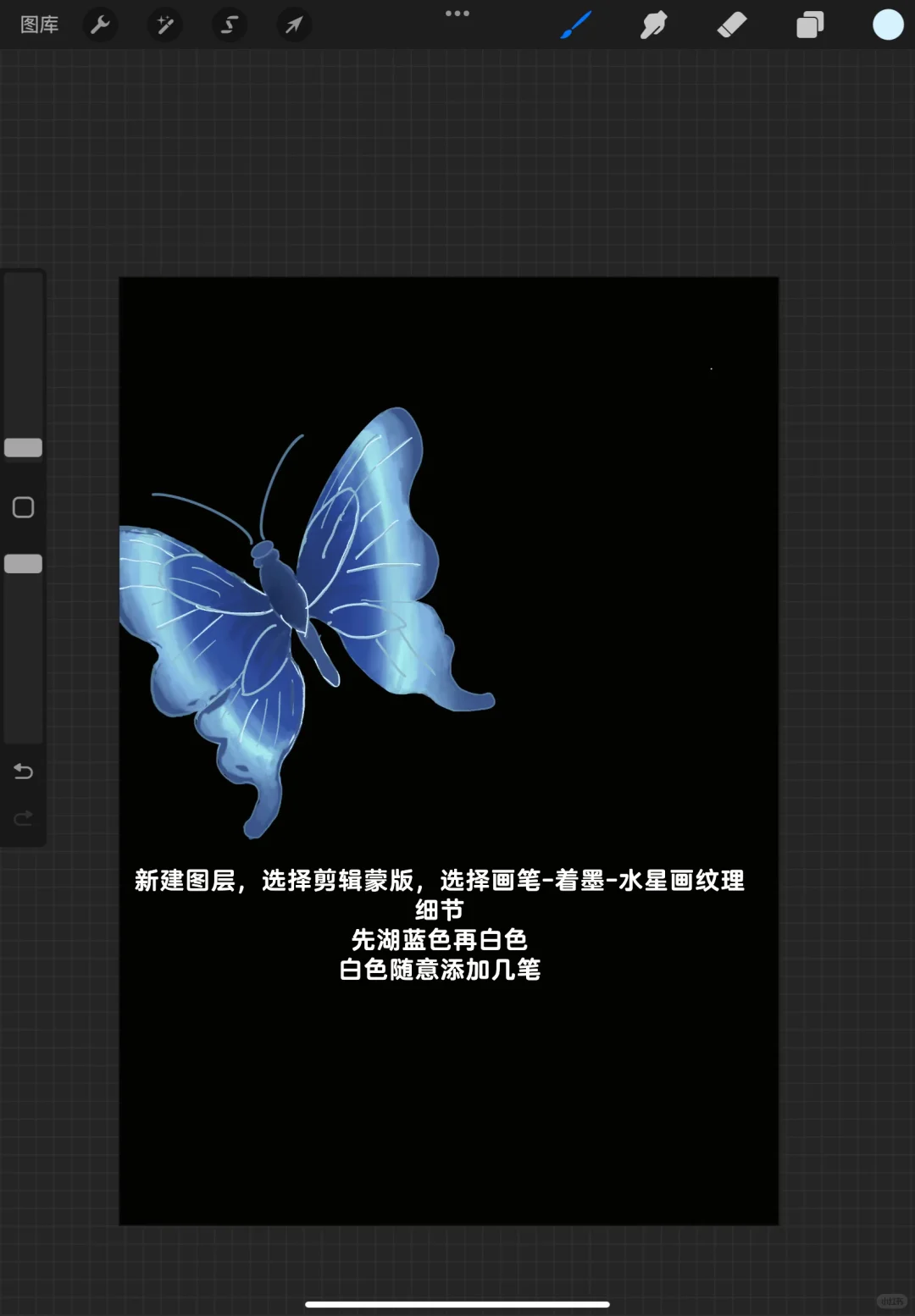Image resolution: width=915 pixels, height=1316 pixels.
Task: Tap the opacity slider on the sidebar
Action: [x=23, y=562]
